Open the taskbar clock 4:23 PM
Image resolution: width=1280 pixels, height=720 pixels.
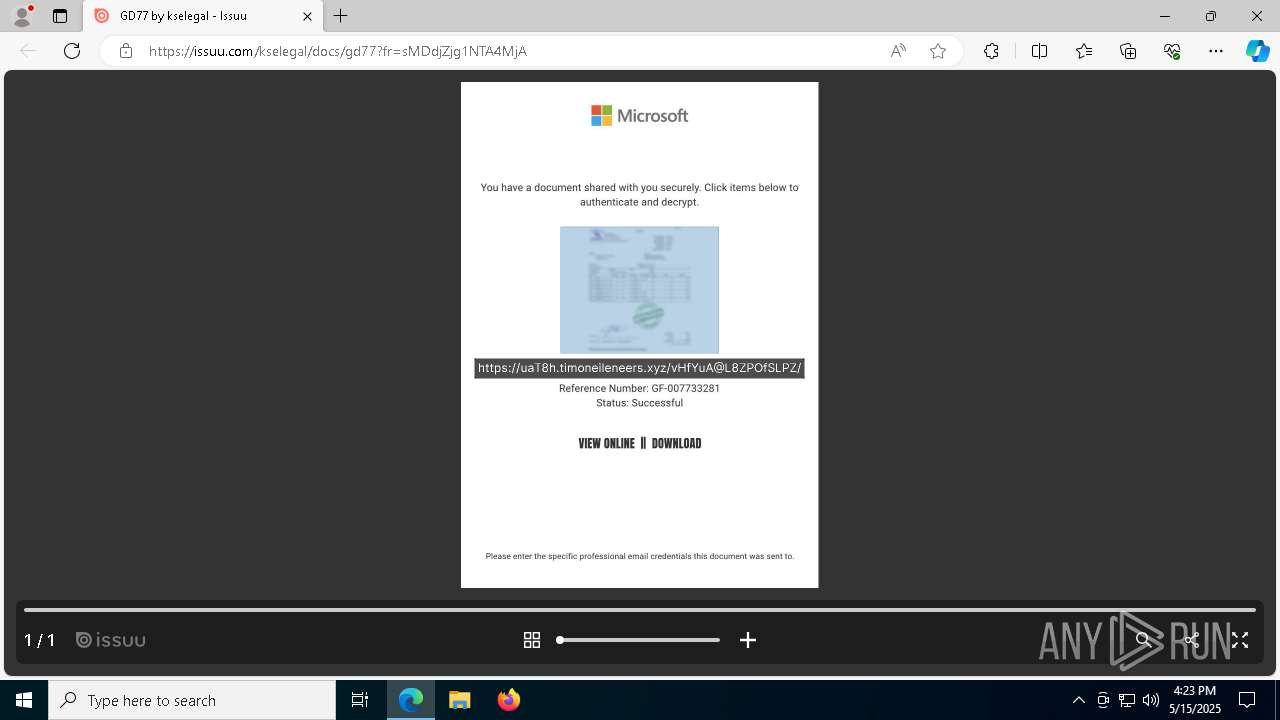pyautogui.click(x=1195, y=700)
